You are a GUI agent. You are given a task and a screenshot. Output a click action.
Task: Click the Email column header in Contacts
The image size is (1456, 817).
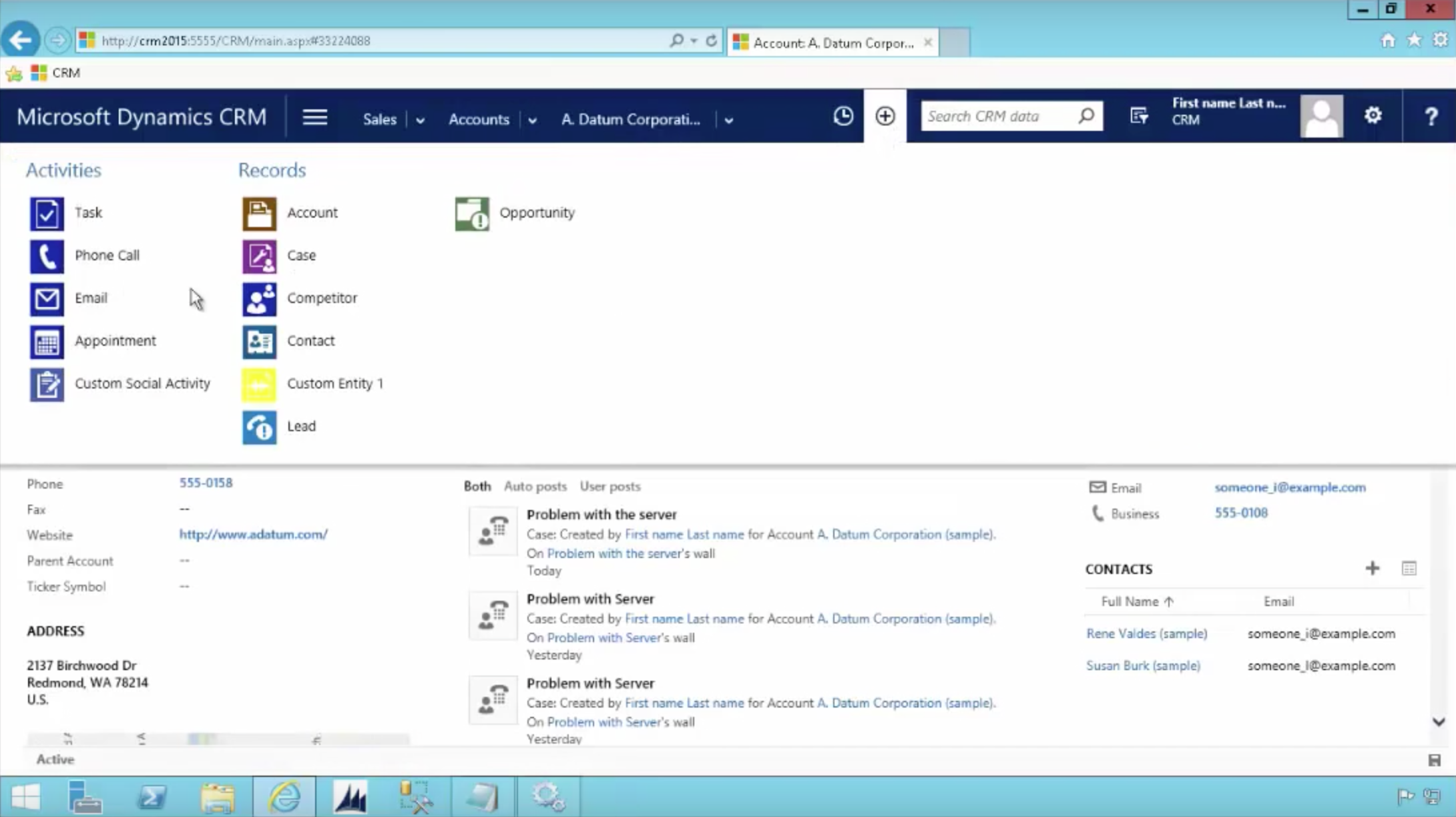click(x=1278, y=601)
